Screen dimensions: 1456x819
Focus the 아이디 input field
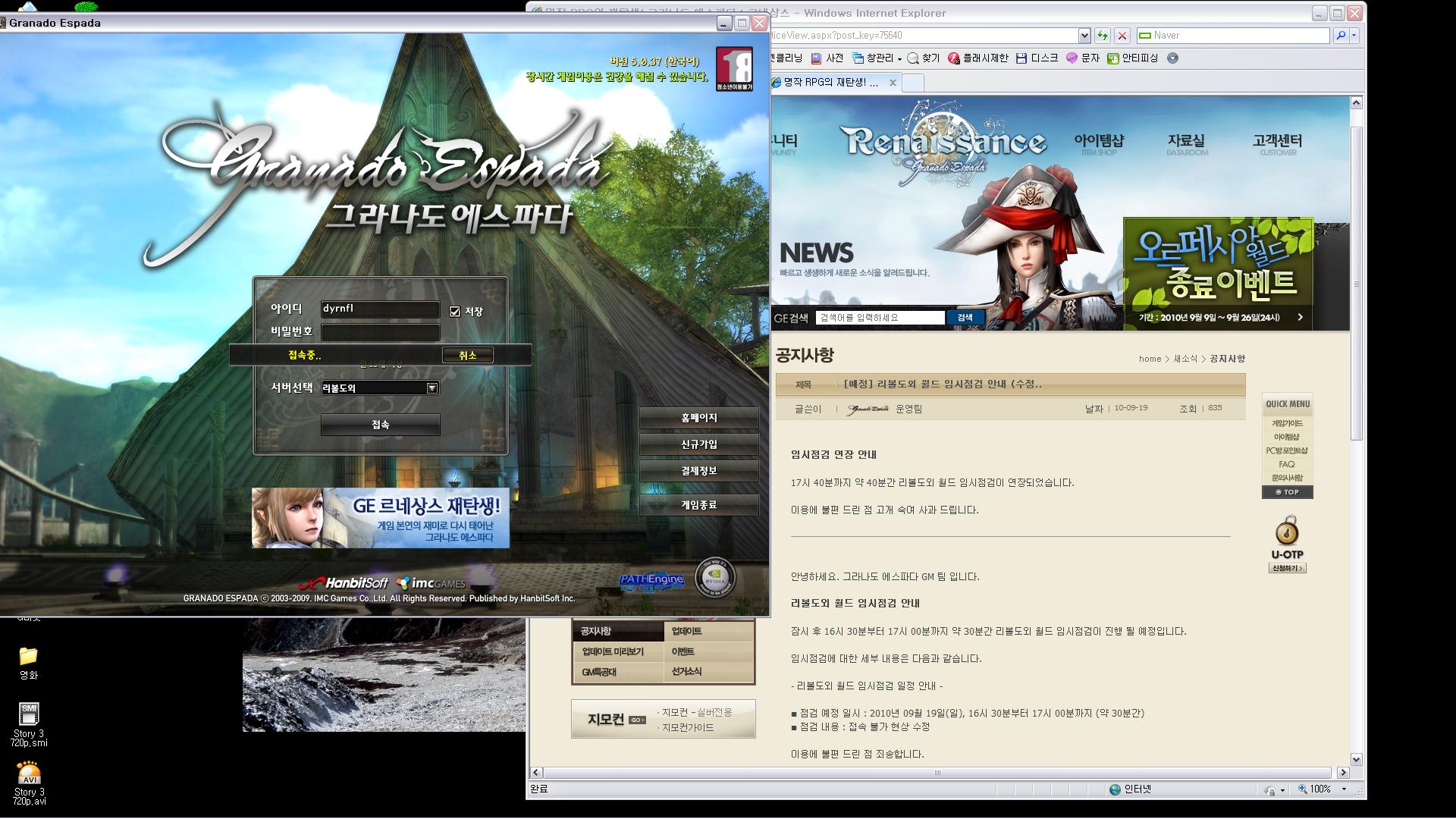pyautogui.click(x=380, y=309)
